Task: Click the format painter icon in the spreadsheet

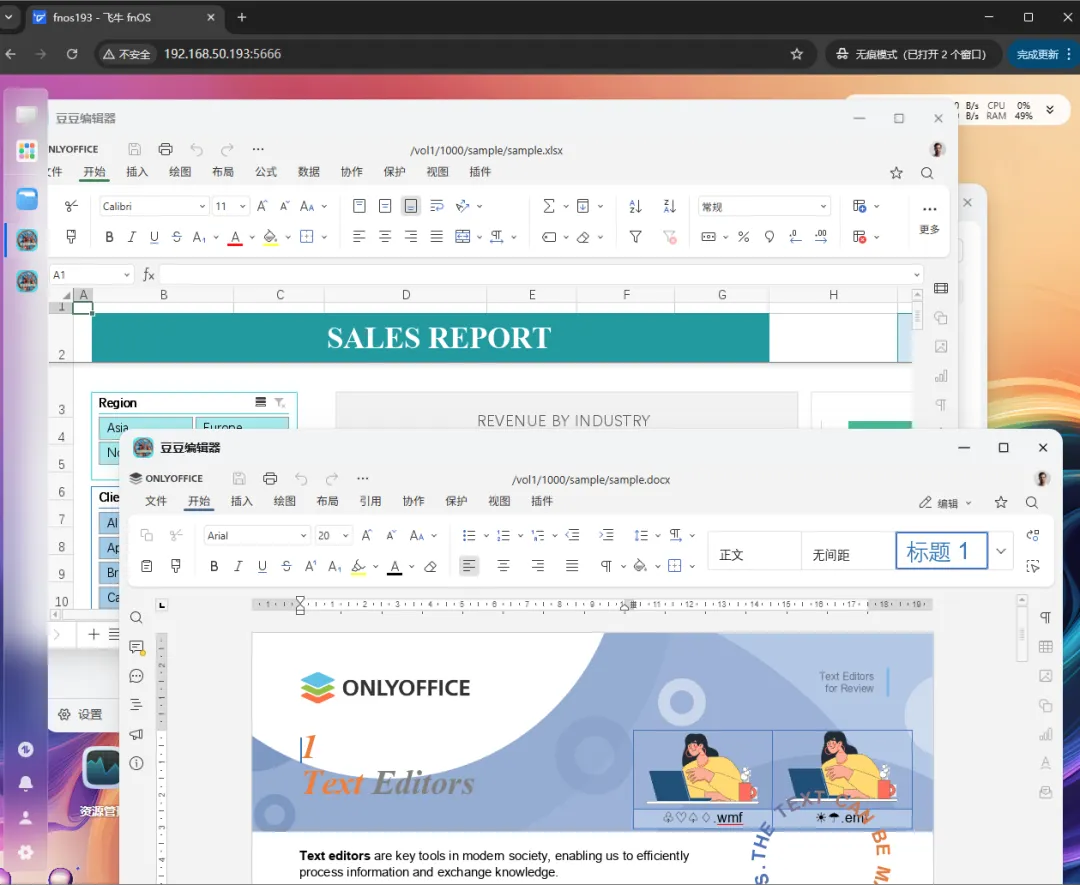Action: tap(71, 237)
